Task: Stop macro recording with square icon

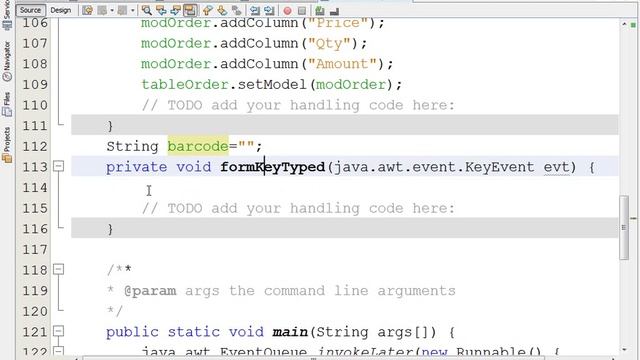Action: tap(302, 11)
